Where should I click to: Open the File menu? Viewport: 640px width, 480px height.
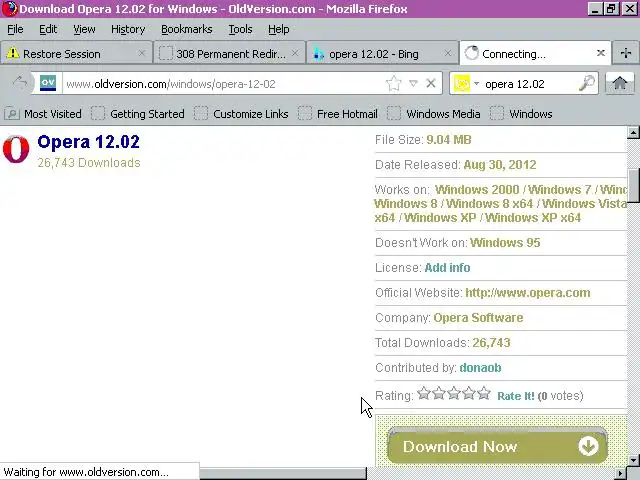click(15, 29)
